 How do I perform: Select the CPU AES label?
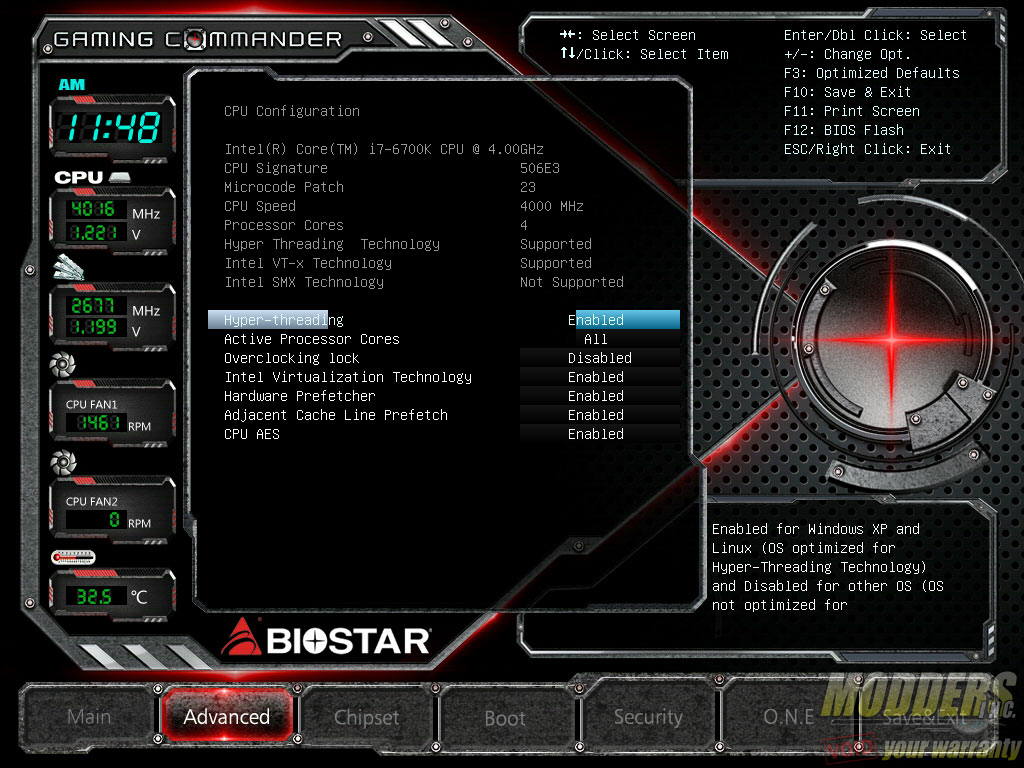(x=251, y=434)
